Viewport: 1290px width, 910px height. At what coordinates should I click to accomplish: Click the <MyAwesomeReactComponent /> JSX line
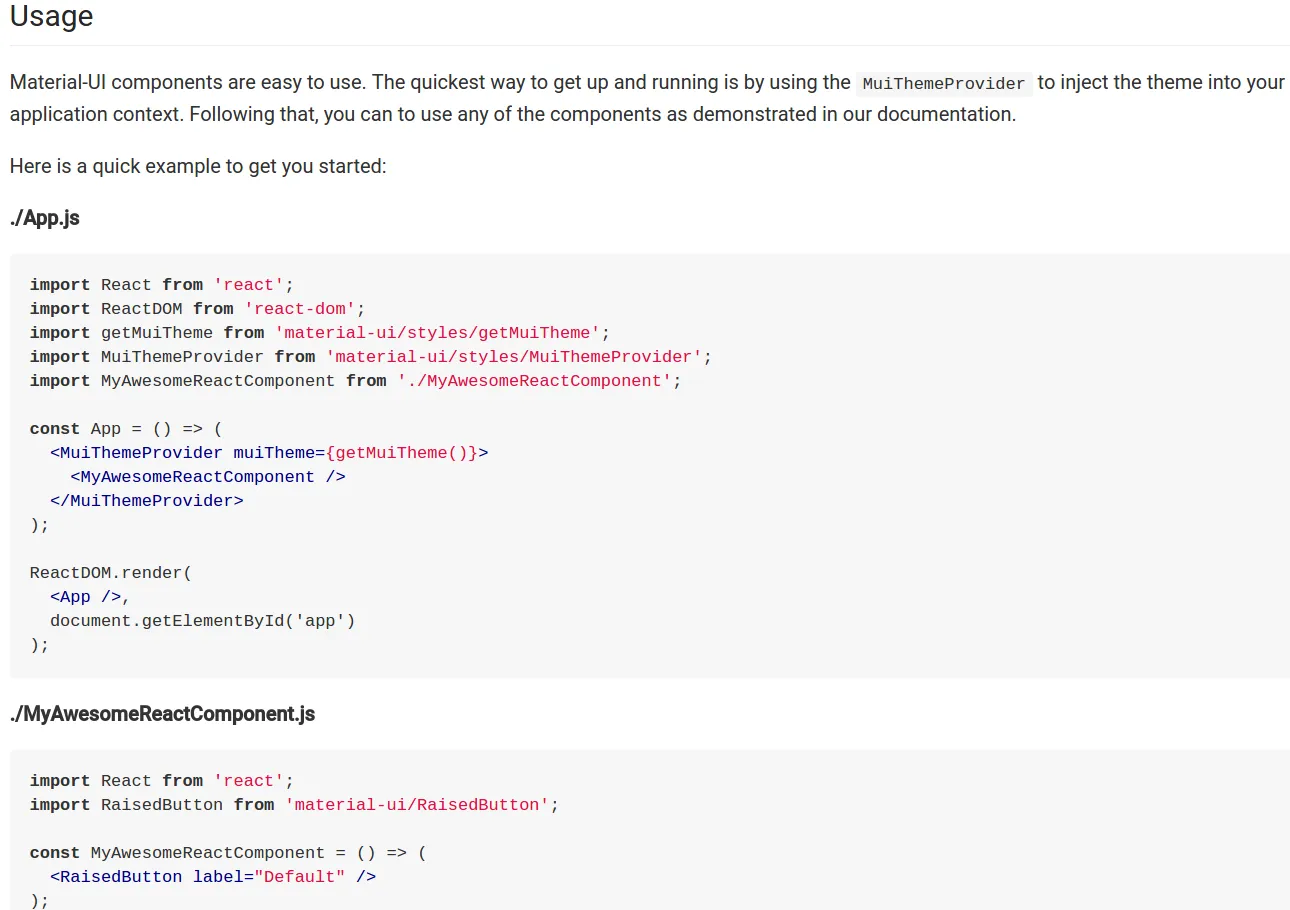click(x=208, y=477)
